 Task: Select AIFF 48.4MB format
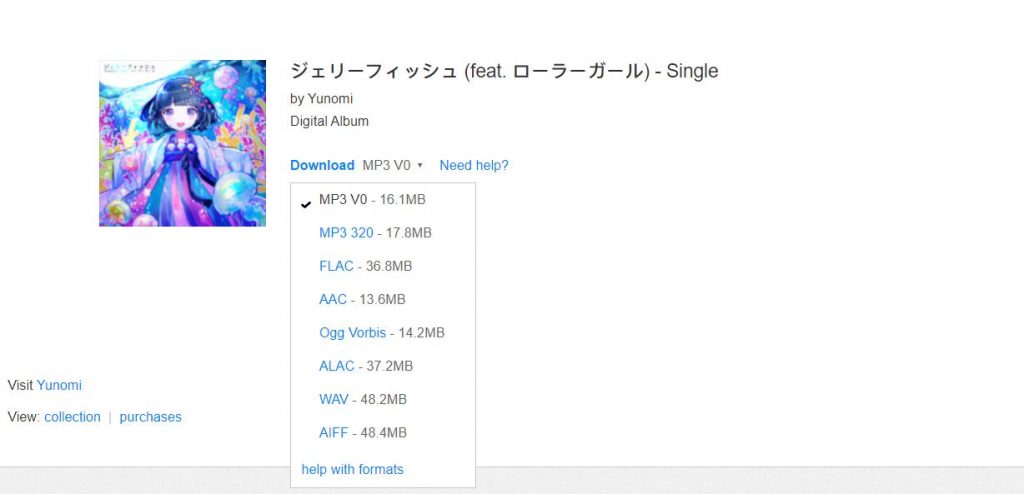click(x=333, y=433)
